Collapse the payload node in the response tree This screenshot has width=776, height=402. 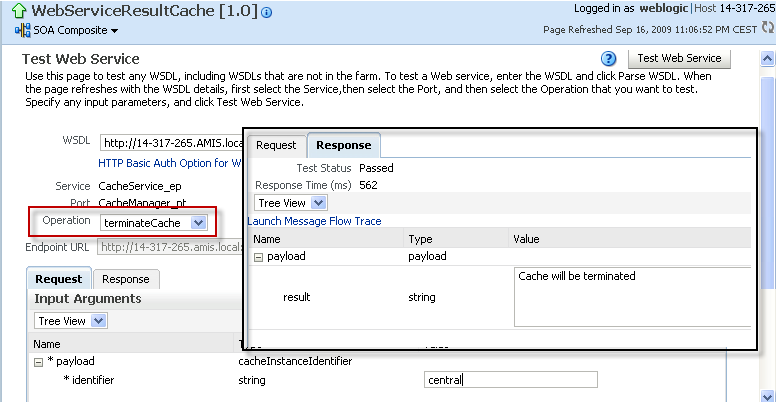[x=258, y=257]
